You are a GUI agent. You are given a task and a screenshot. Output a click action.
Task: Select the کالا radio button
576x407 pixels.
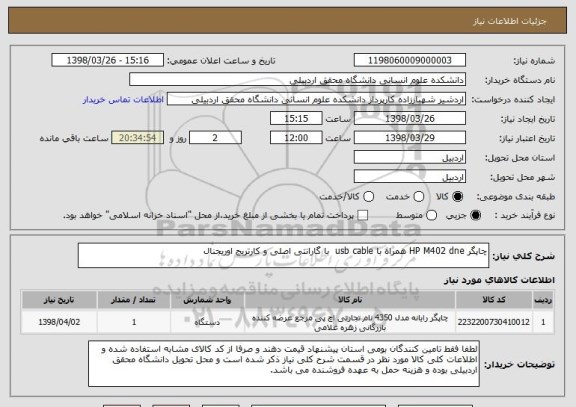(457, 197)
